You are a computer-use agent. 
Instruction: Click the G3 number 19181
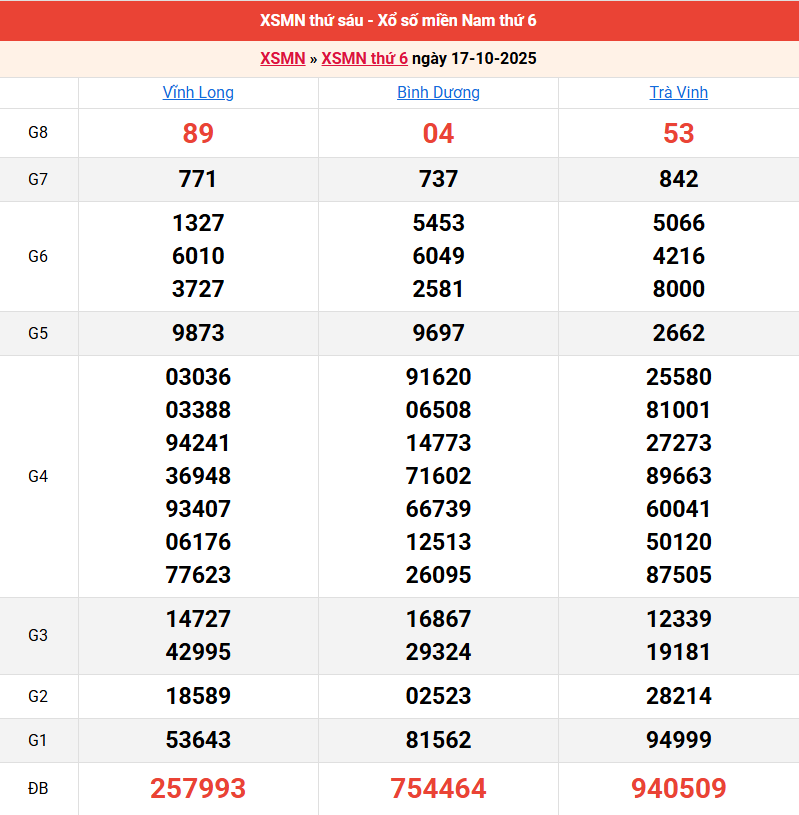[678, 652]
